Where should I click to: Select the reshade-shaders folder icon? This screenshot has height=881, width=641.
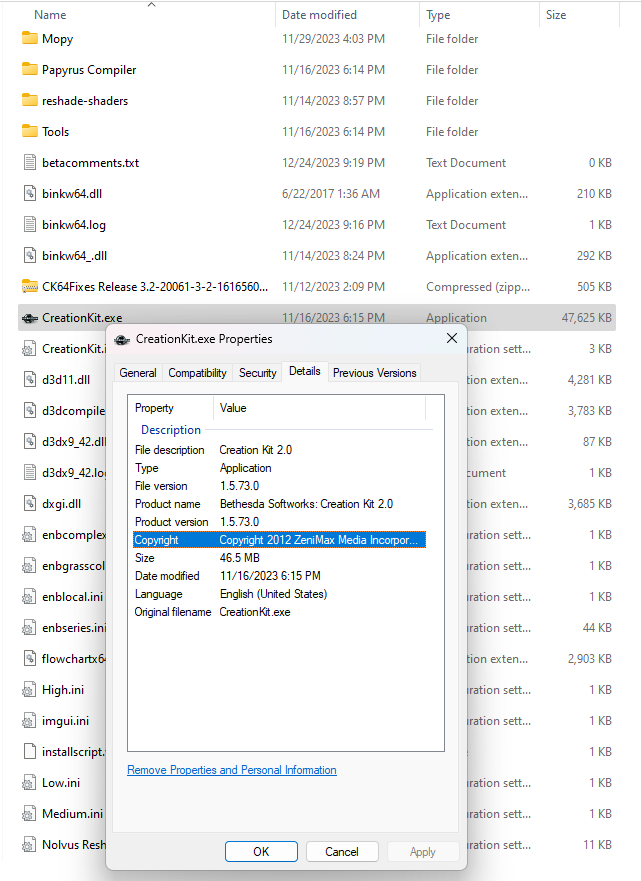click(x=30, y=100)
